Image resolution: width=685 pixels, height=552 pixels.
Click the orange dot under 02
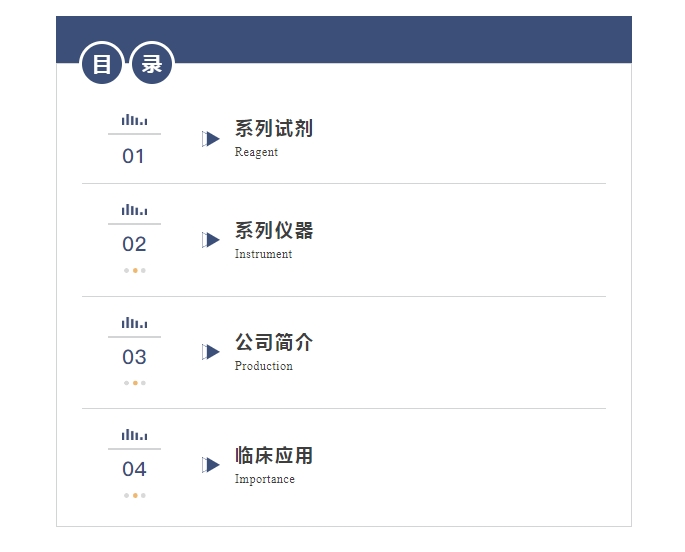135,270
